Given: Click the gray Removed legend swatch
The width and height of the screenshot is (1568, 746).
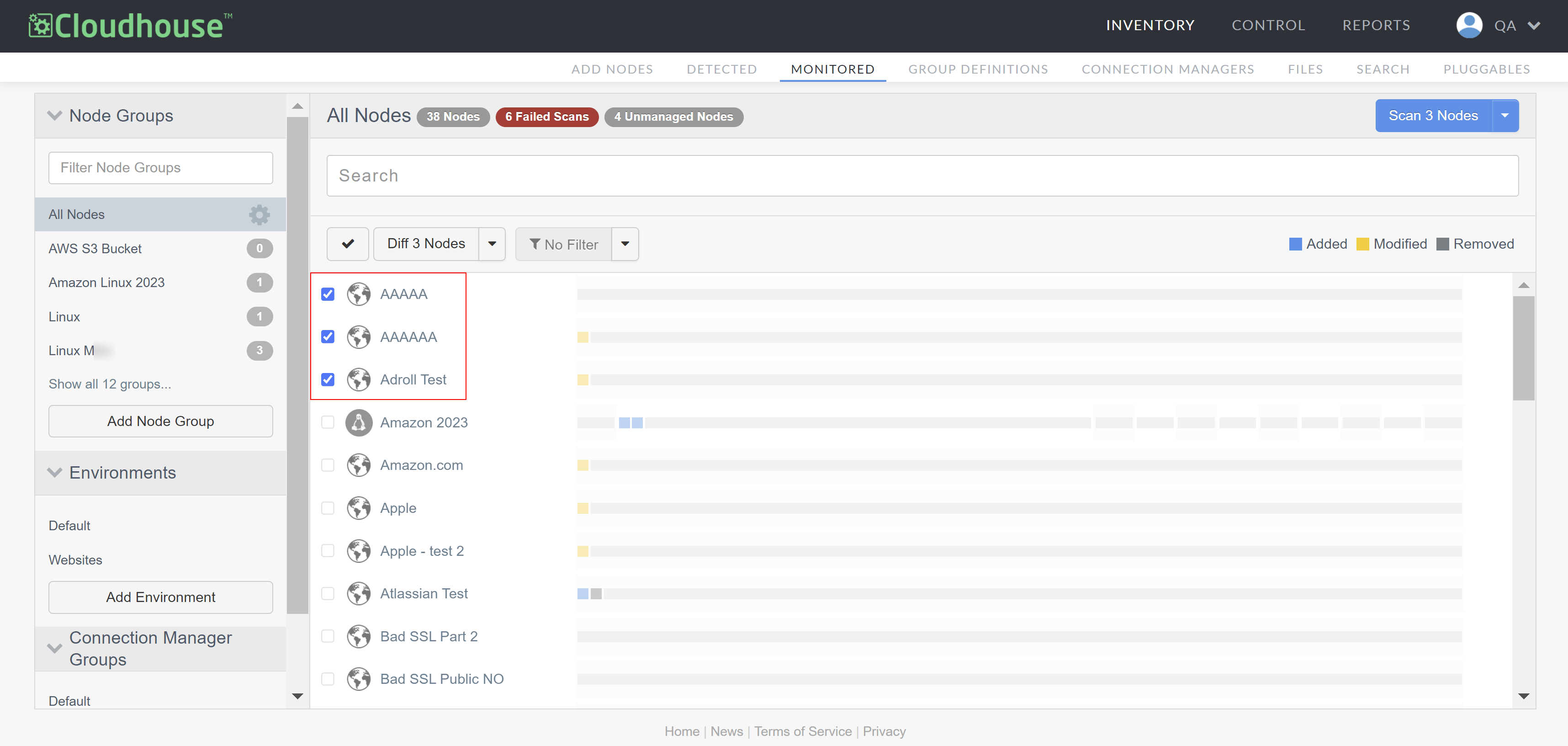Looking at the screenshot, I should point(1442,244).
